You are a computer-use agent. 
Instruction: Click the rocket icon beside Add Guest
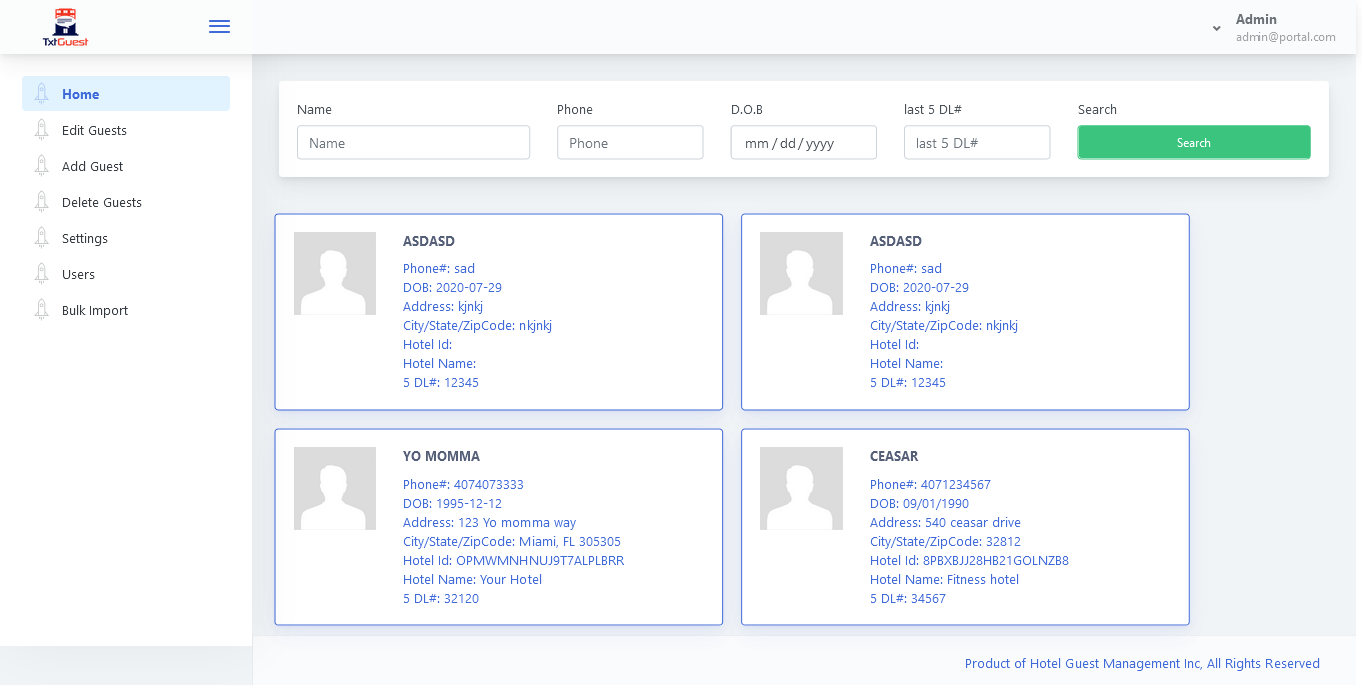pyautogui.click(x=41, y=166)
